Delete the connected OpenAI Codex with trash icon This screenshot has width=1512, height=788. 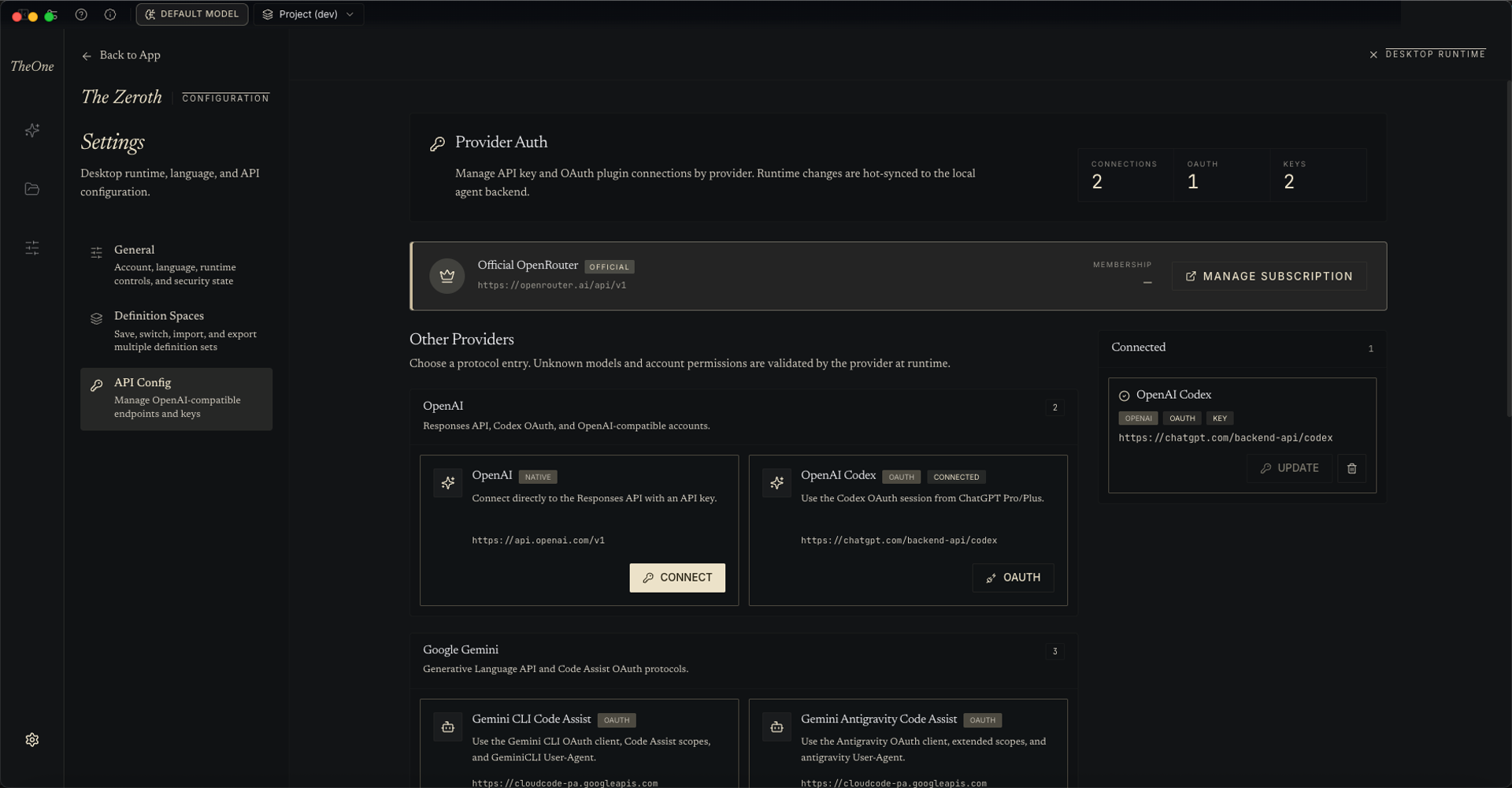point(1352,468)
